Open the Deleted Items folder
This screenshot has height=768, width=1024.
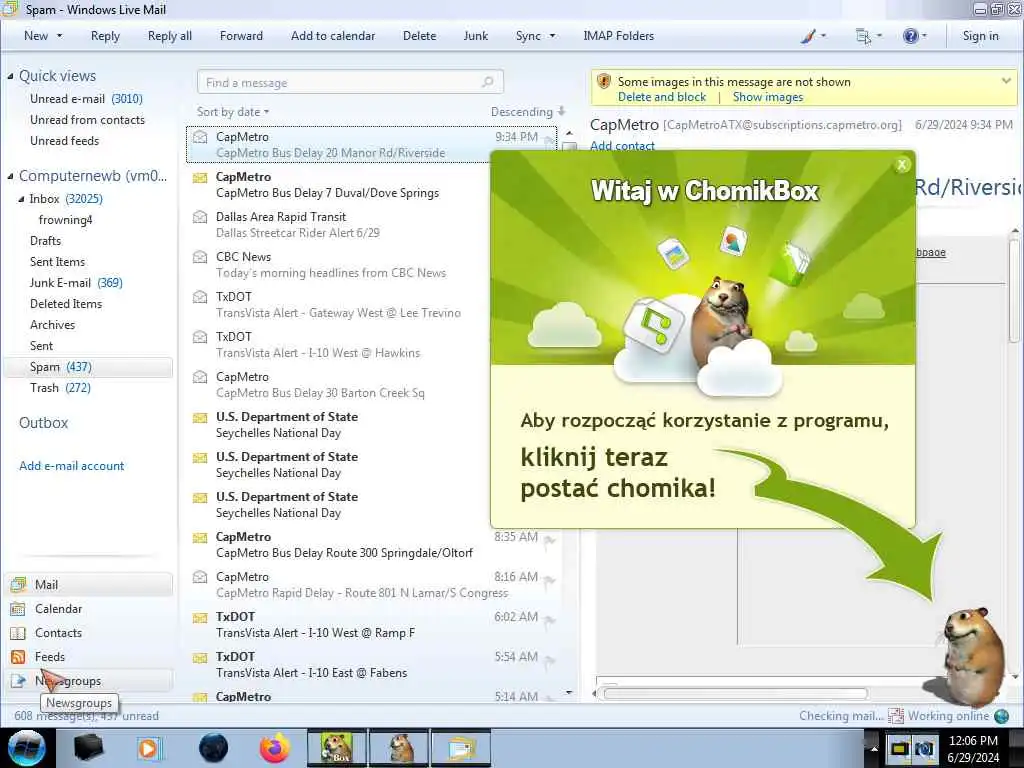pyautogui.click(x=66, y=304)
